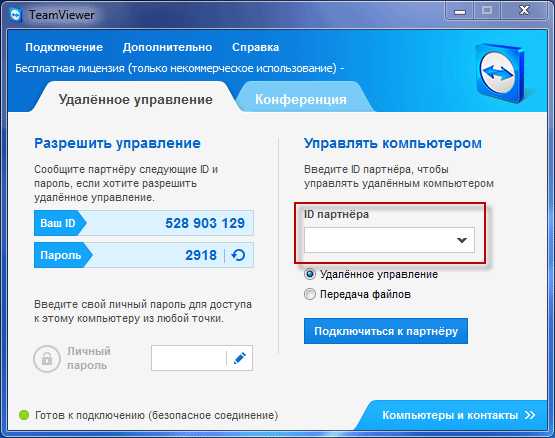The image size is (555, 438).
Task: Click the lock icon next to Личный пароль
Action: pyautogui.click(x=47, y=358)
